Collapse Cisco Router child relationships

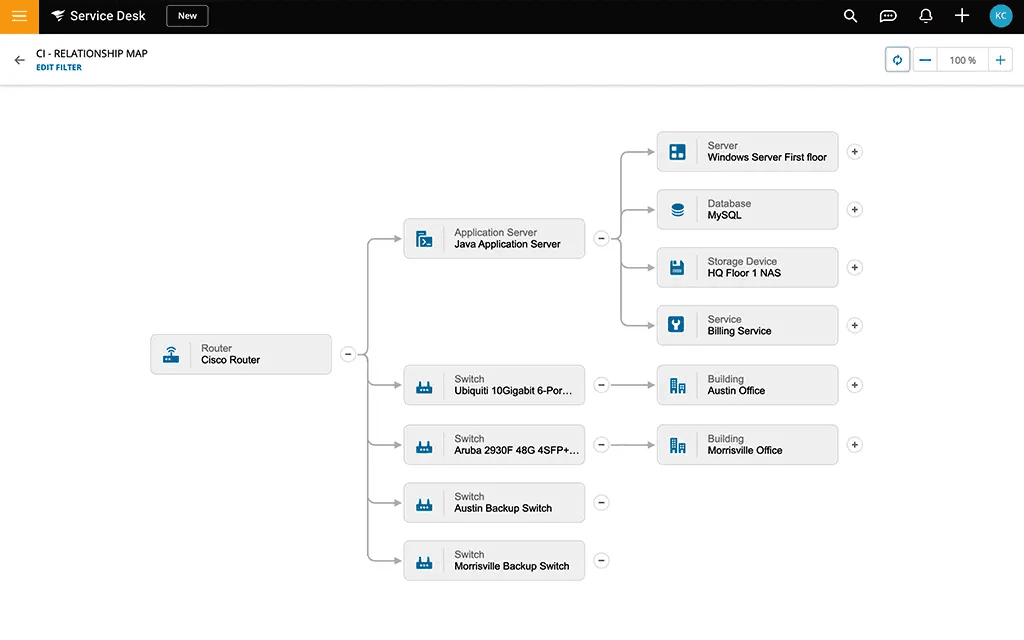[348, 353]
